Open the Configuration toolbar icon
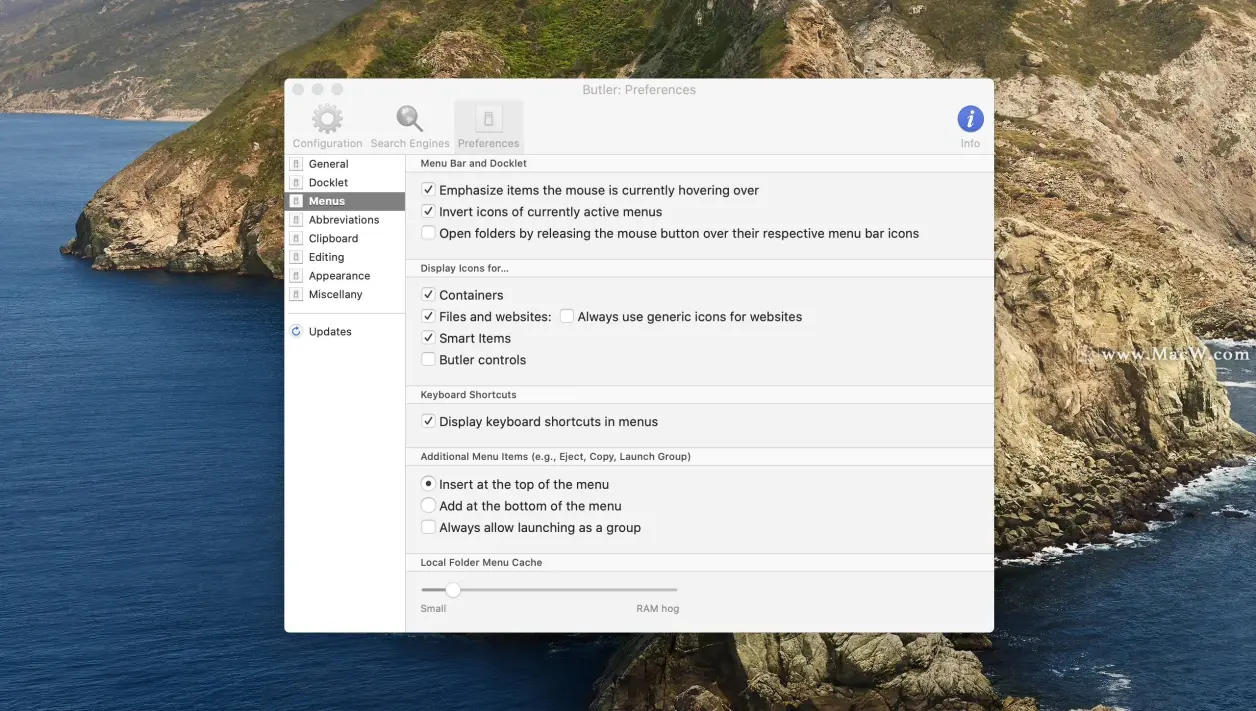The width and height of the screenshot is (1256, 711). (327, 118)
